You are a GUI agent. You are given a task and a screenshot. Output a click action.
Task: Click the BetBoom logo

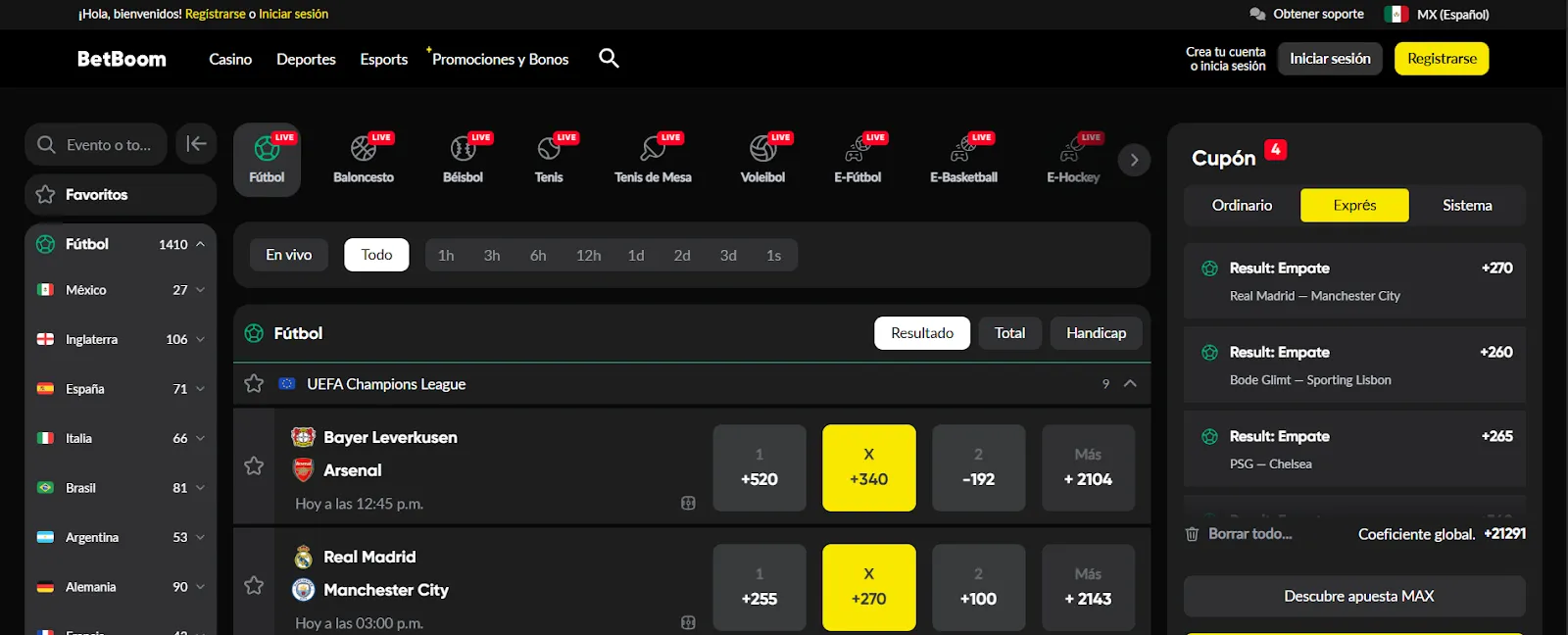click(122, 59)
